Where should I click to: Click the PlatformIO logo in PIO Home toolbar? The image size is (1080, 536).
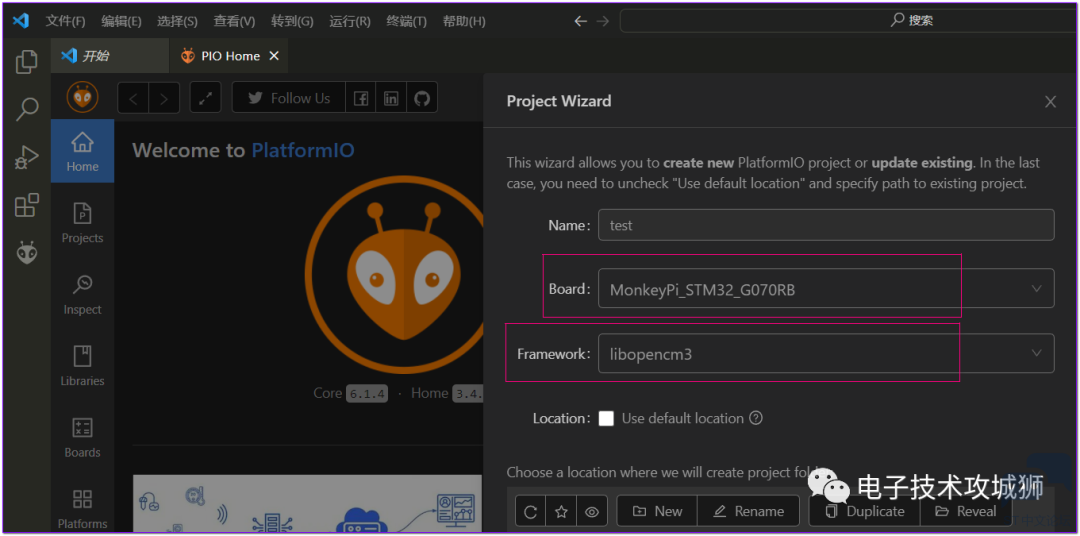(83, 97)
